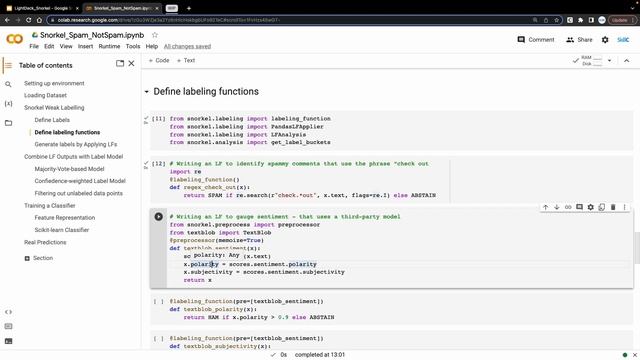Screen dimensions: 640x360
Task: Go to Generate labels by Applying LFs
Action: tap(76, 144)
